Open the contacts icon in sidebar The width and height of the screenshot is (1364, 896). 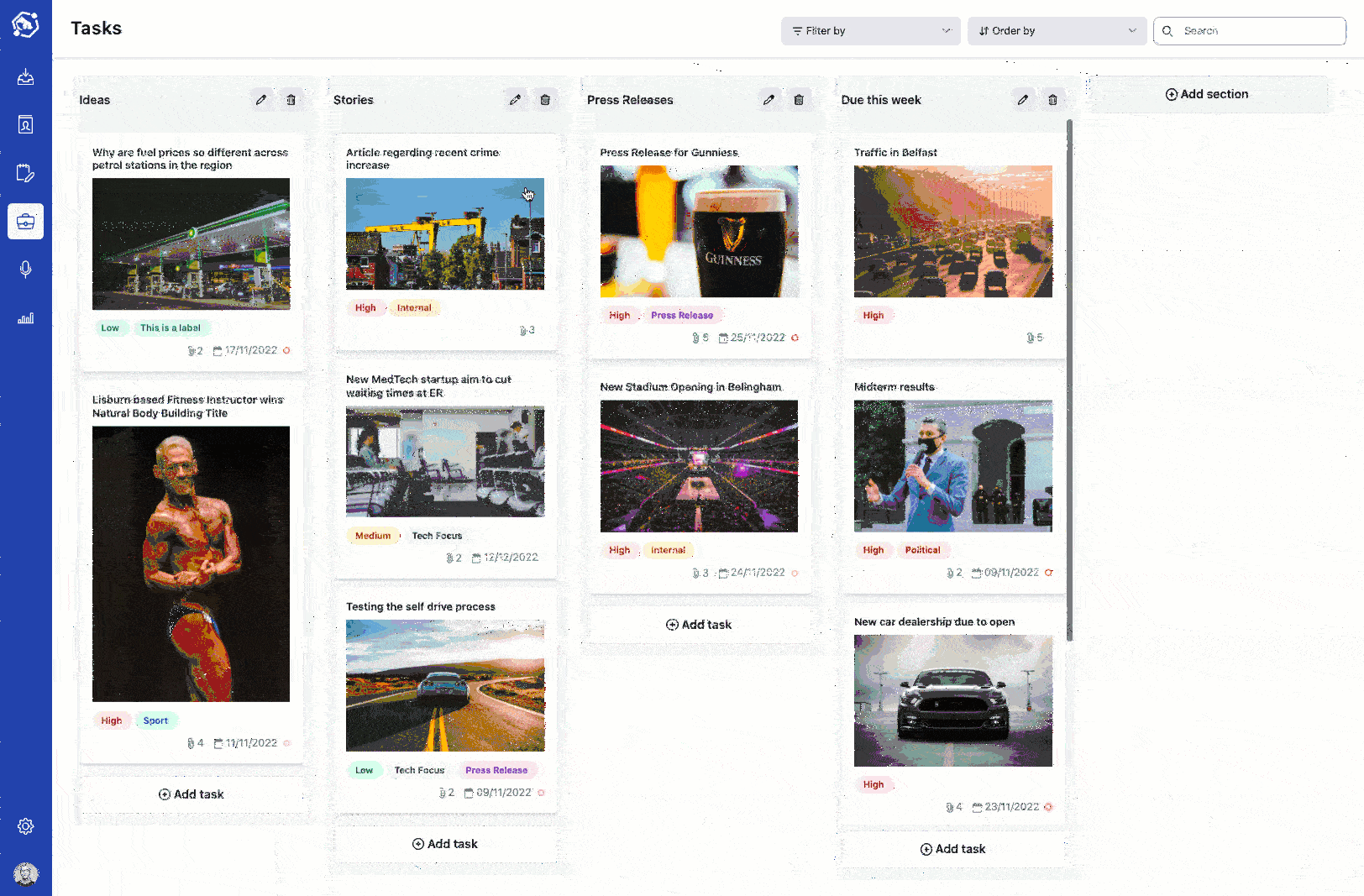tap(26, 125)
